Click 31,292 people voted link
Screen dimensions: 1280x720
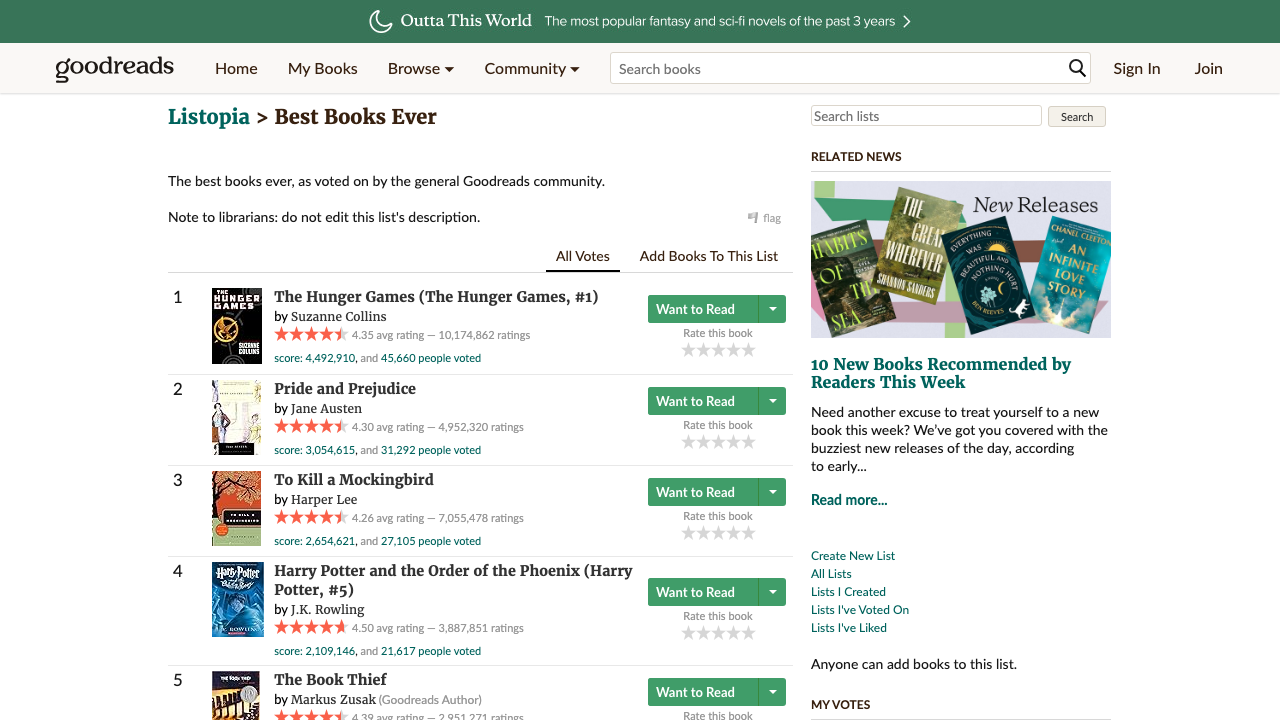[431, 450]
